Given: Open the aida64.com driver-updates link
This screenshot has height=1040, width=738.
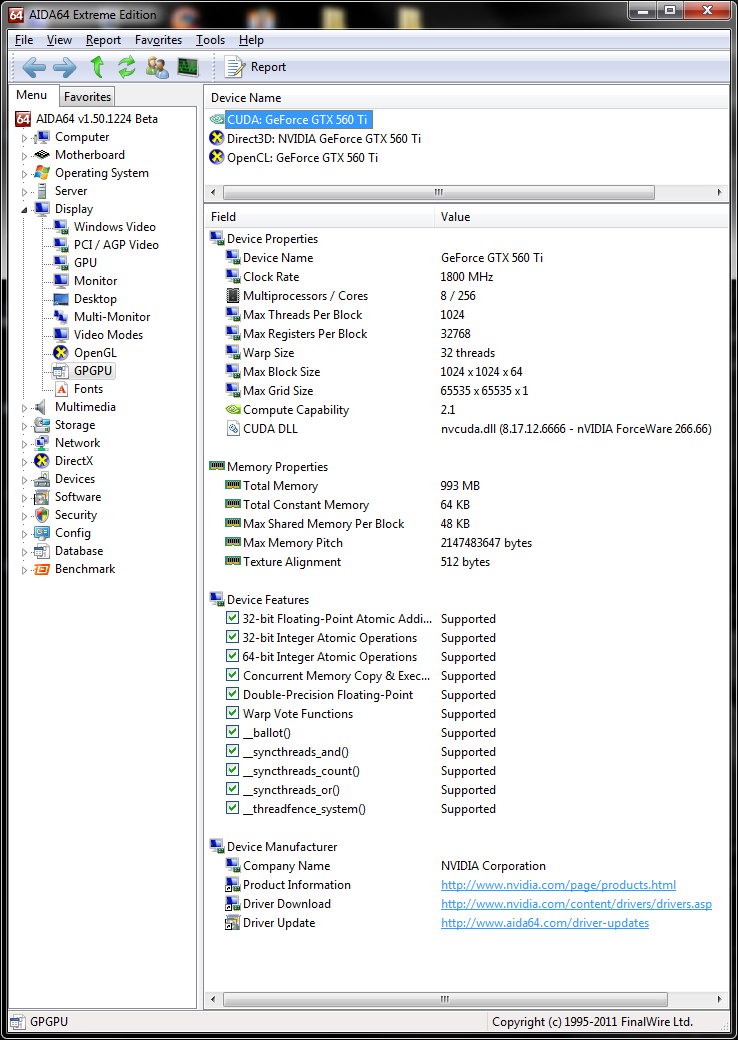Looking at the screenshot, I should tap(545, 923).
